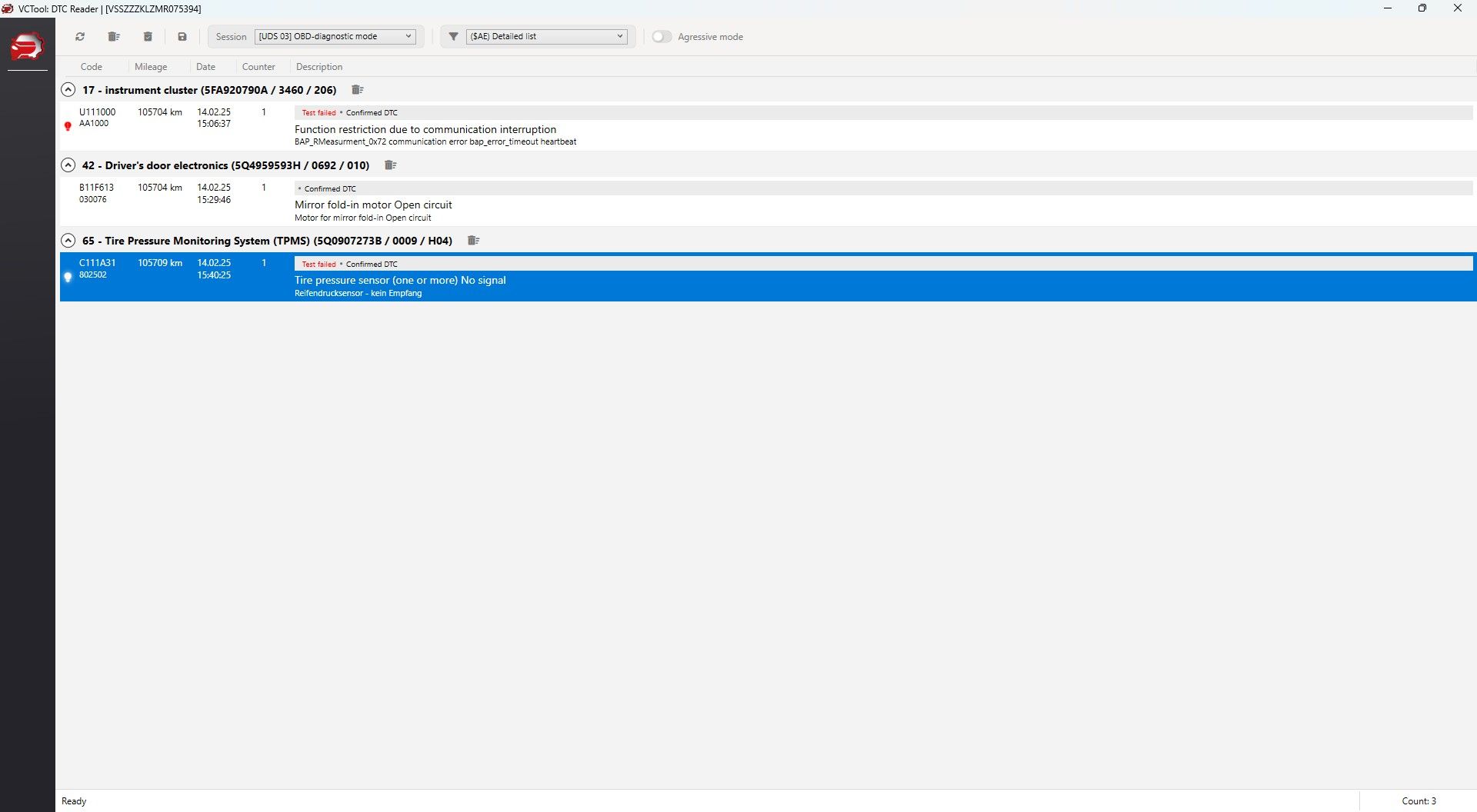This screenshot has height=812, width=1477.
Task: Select the Mirror fold-in motor Open circuit entry
Action: 373,205
